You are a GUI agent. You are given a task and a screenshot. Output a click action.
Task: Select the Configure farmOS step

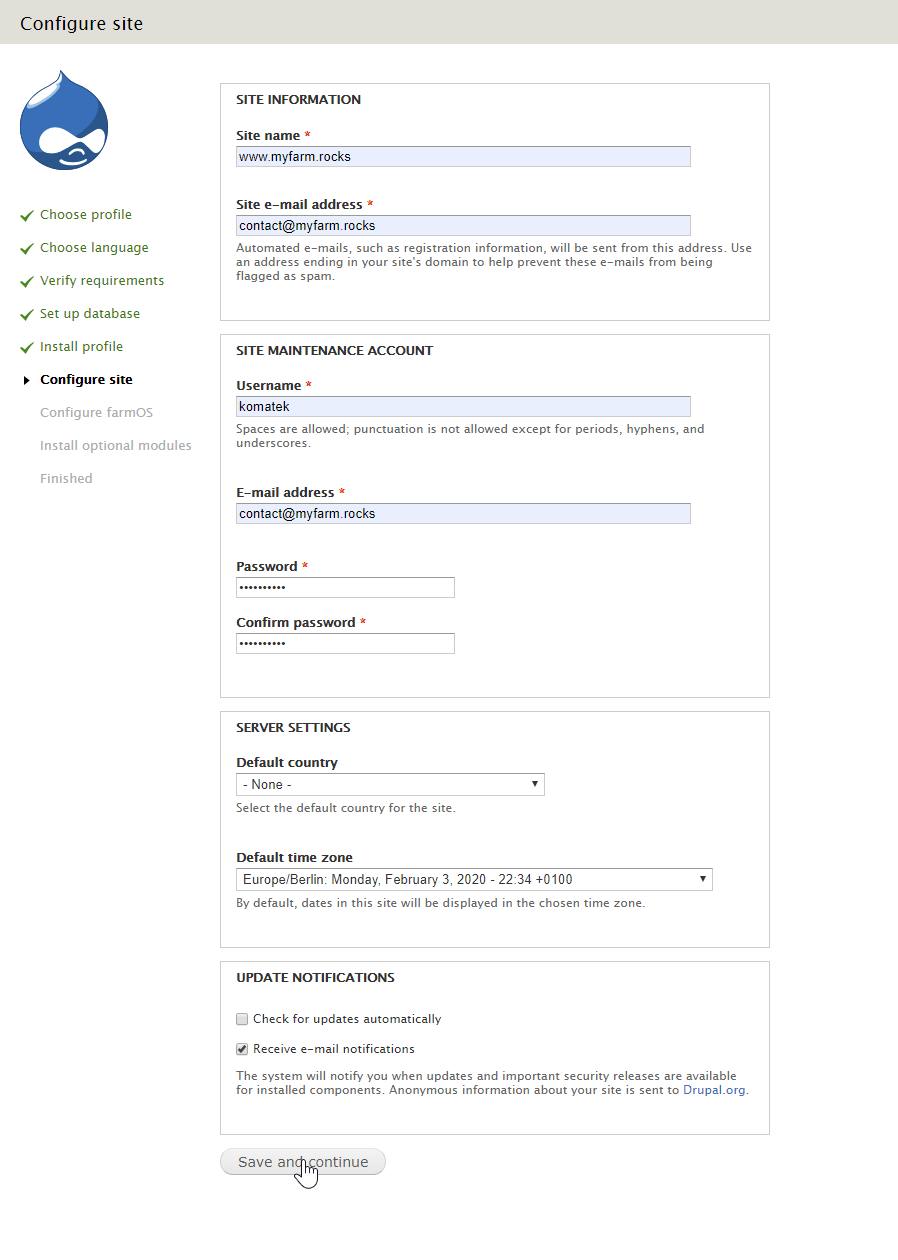[x=96, y=413]
